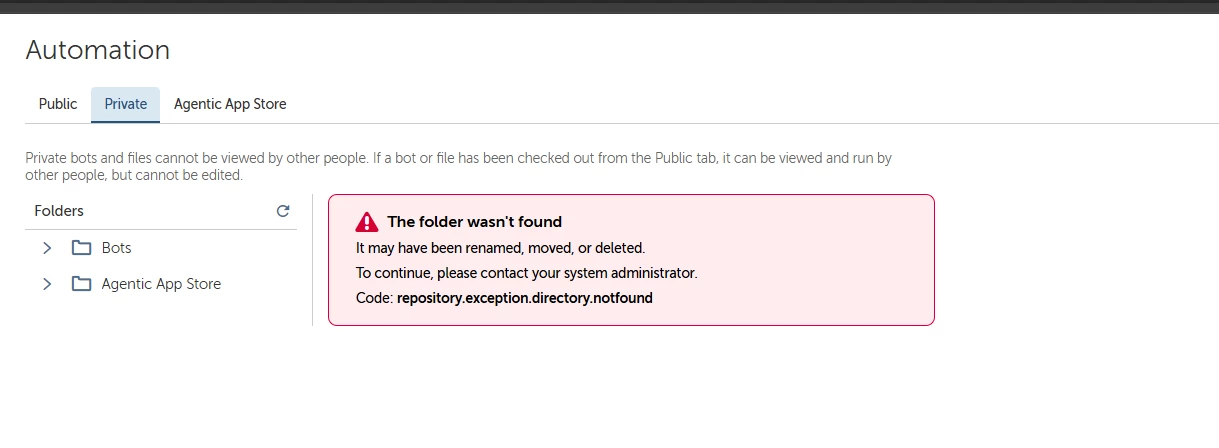Click the divider beside the Folders panel

click(x=313, y=260)
